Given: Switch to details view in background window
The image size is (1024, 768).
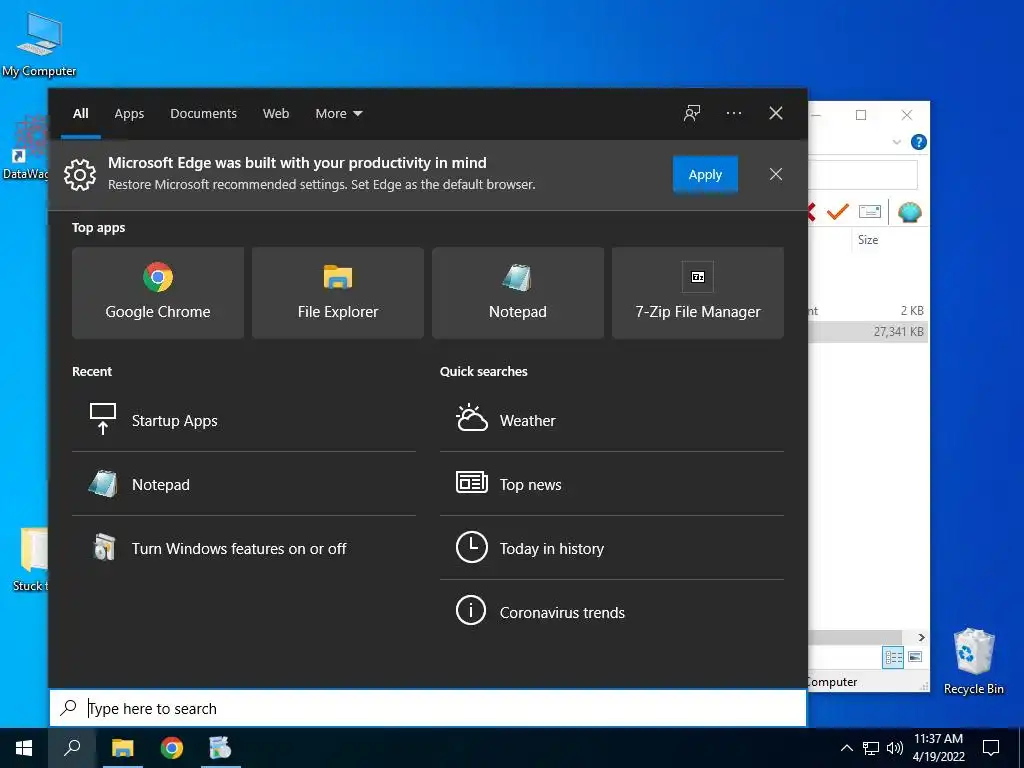Looking at the screenshot, I should point(893,657).
